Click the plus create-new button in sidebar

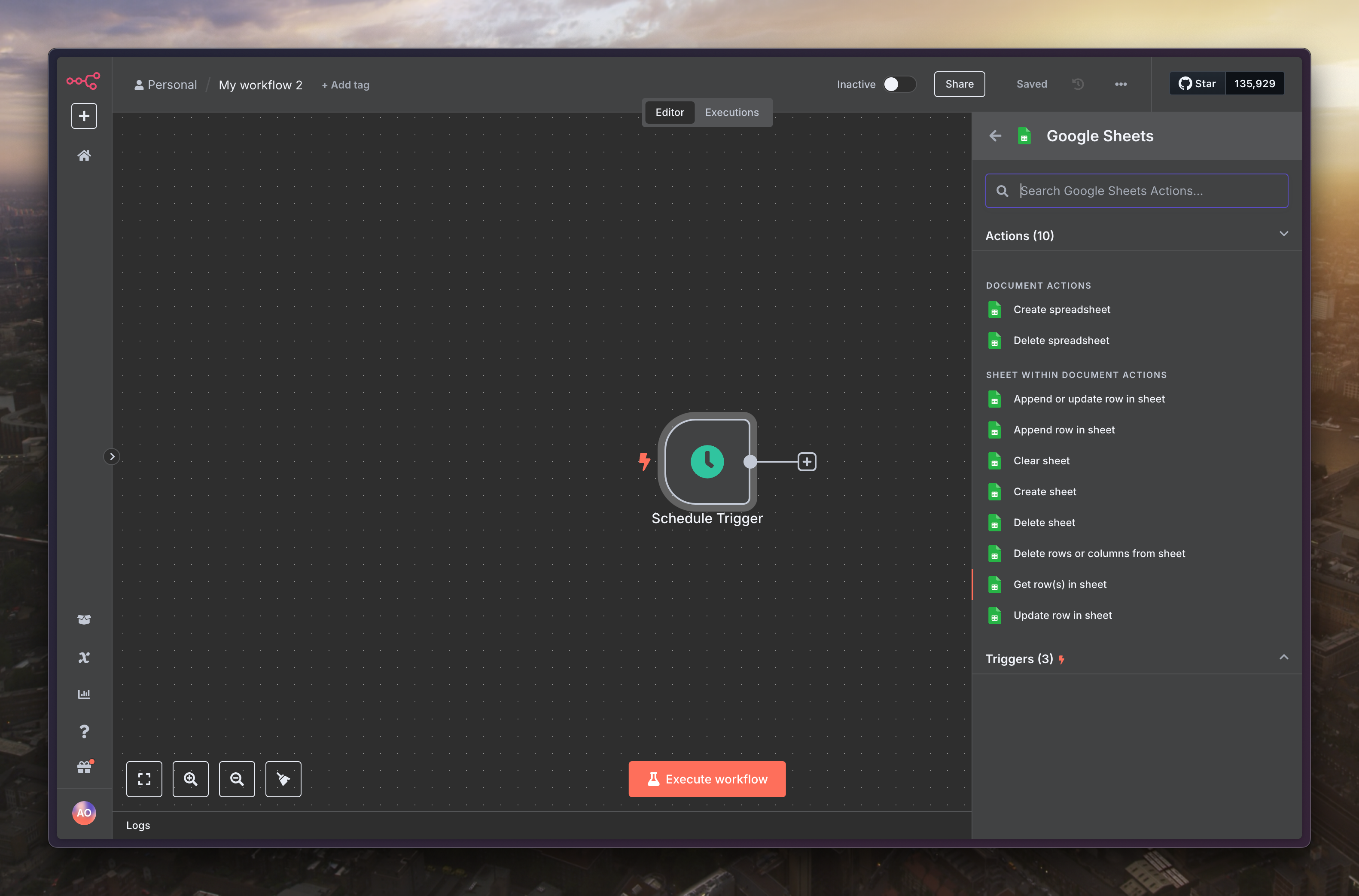pos(84,116)
